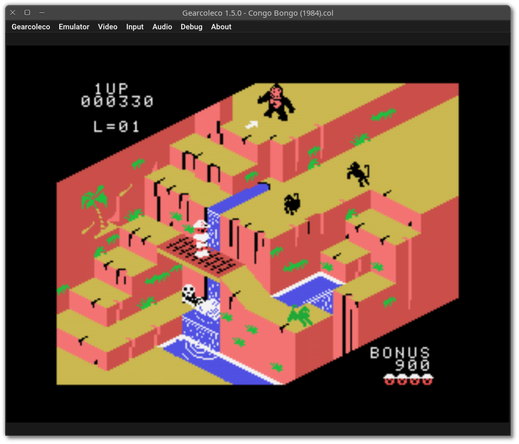
Task: Click the 1UP score label
Action: coord(111,89)
